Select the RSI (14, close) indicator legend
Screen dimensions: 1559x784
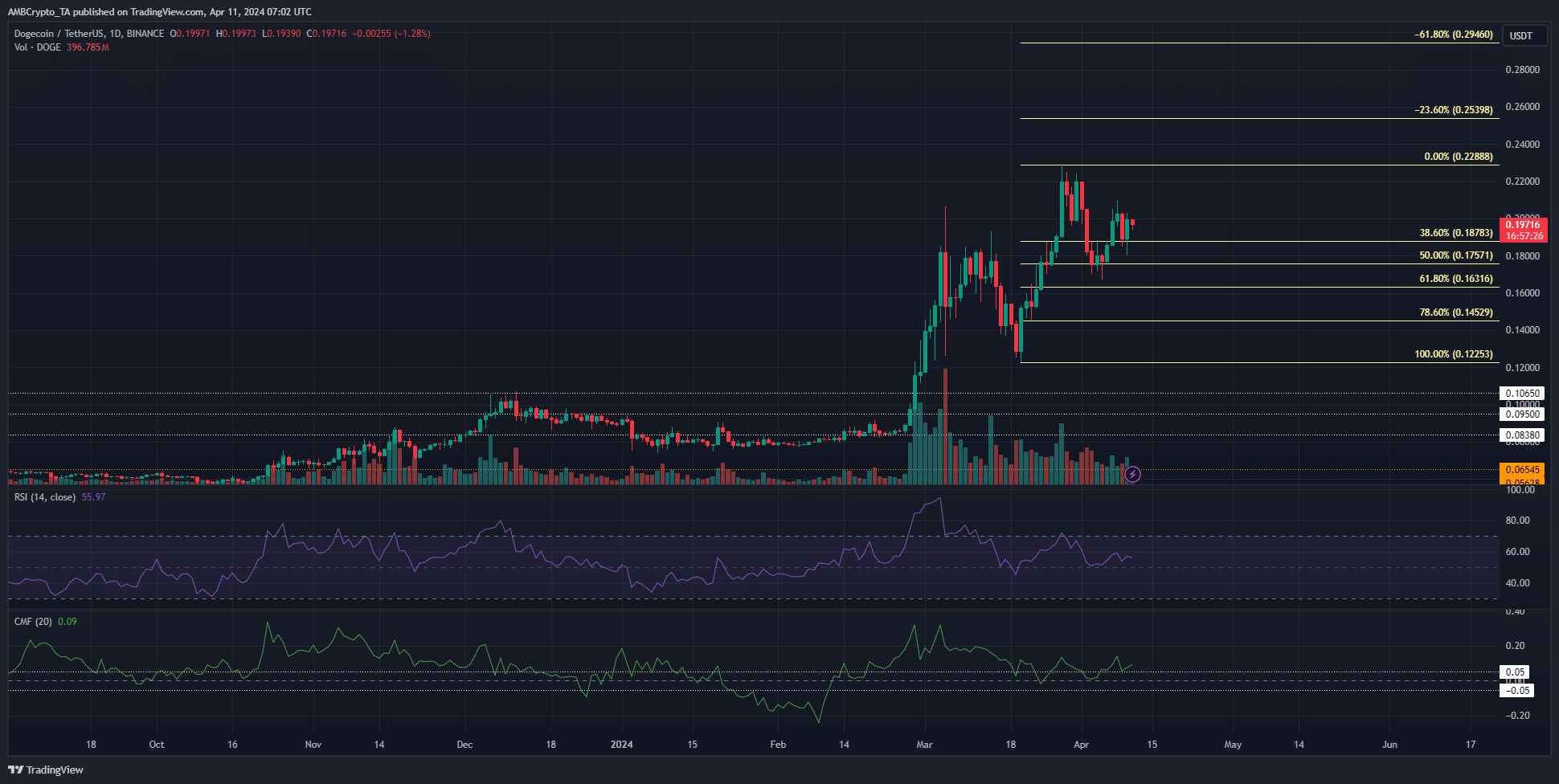pos(45,497)
